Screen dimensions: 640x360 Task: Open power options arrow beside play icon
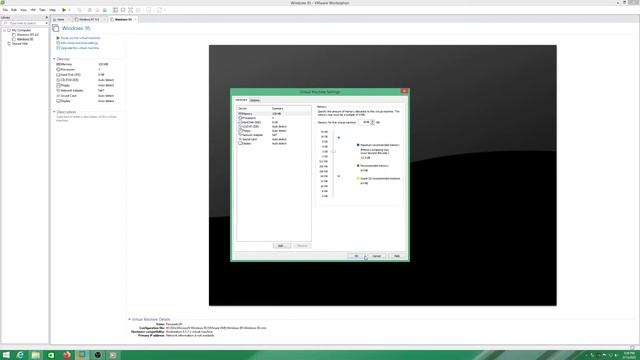click(69, 10)
